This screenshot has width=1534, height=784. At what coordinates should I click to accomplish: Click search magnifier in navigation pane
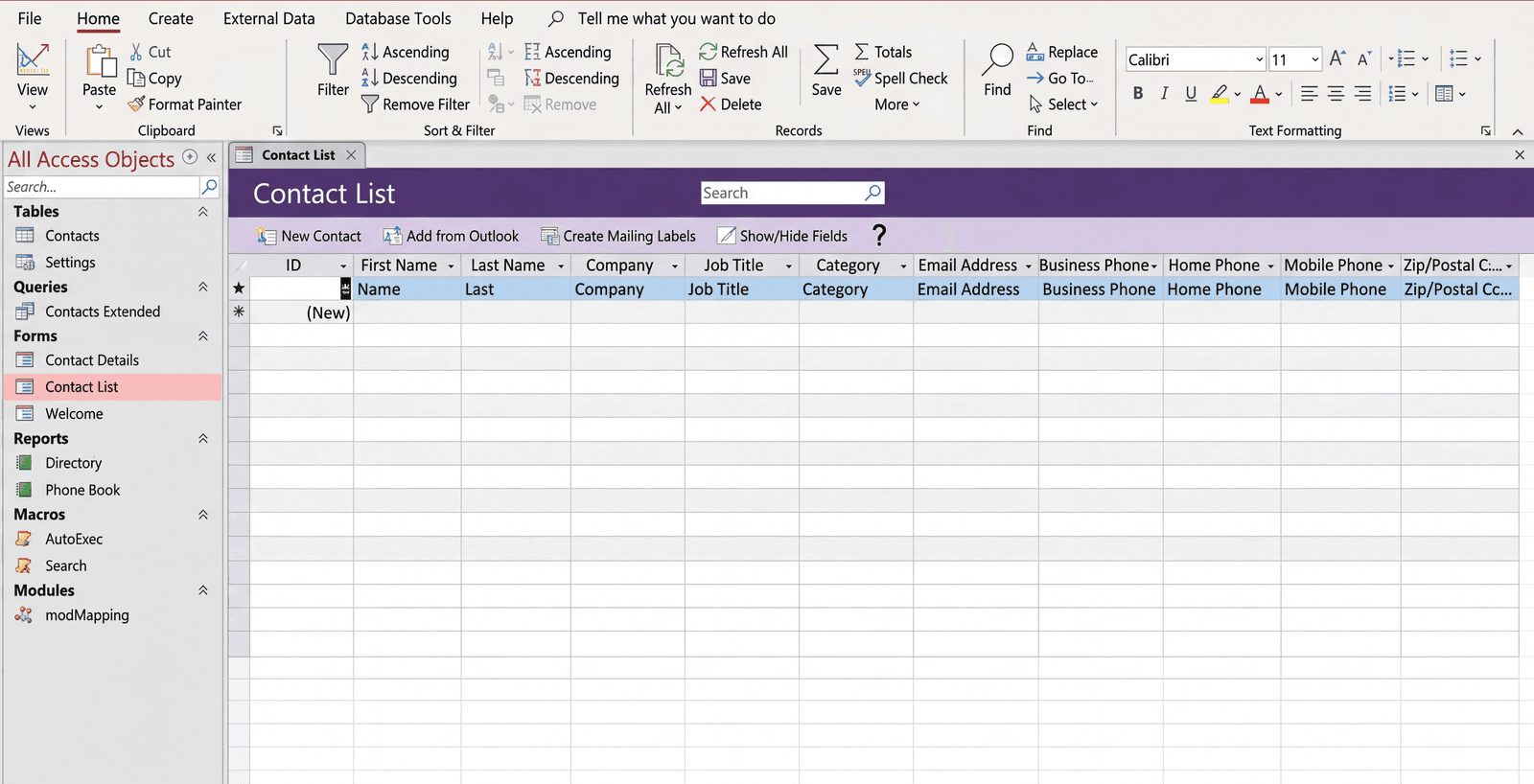209,187
